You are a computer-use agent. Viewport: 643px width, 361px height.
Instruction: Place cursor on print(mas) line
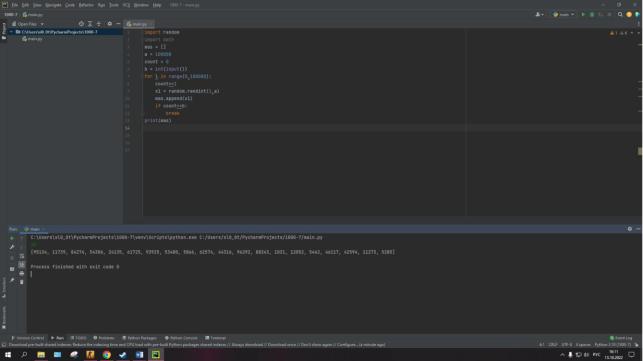(158, 121)
